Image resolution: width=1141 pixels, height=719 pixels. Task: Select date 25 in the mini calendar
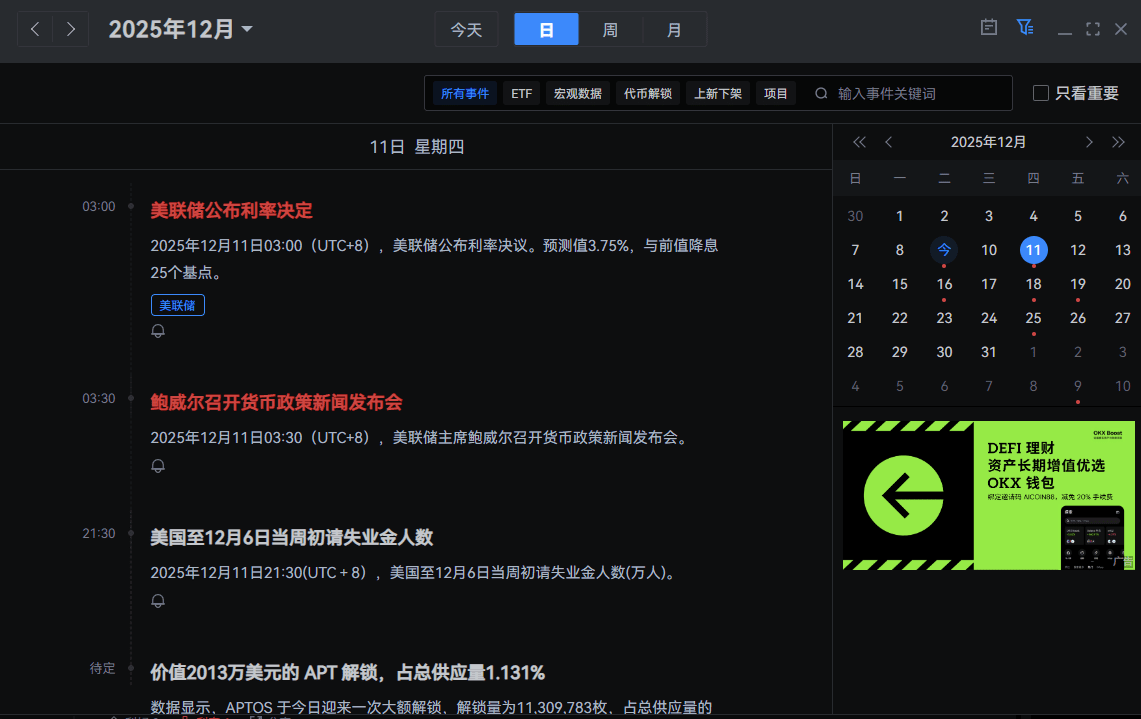pos(1033,318)
